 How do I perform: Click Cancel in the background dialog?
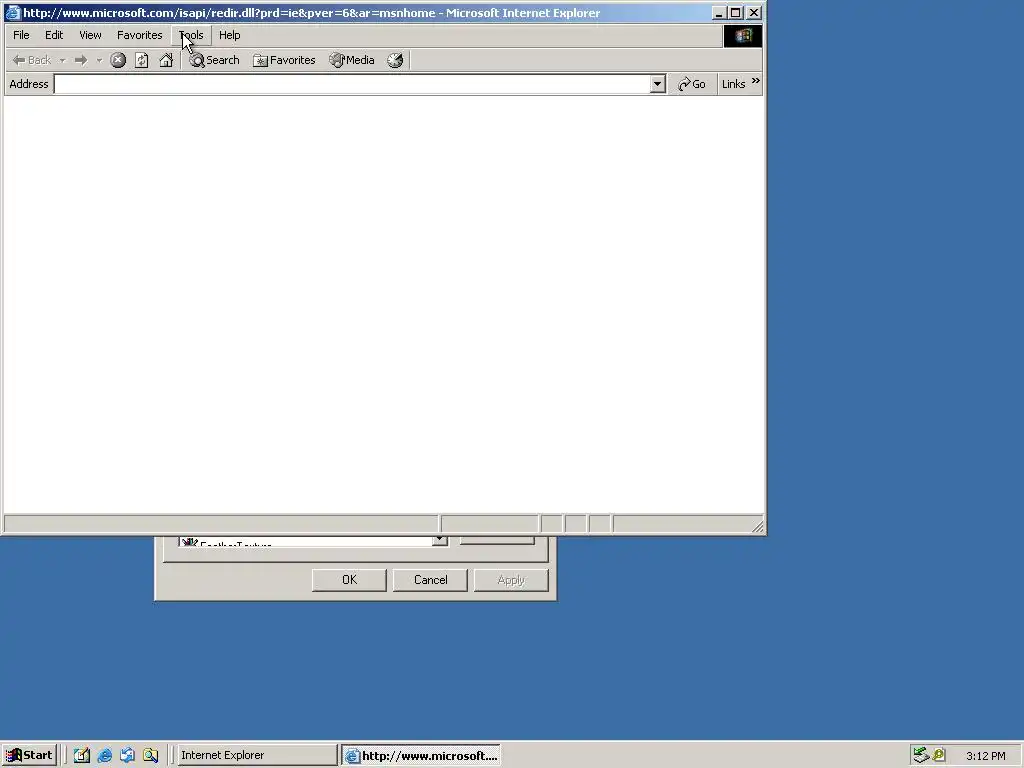coord(430,580)
